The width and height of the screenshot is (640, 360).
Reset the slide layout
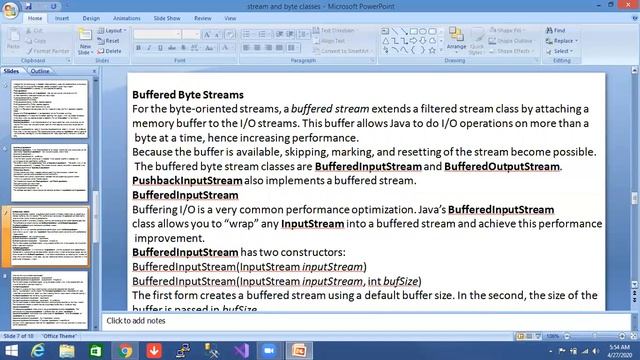[109, 41]
